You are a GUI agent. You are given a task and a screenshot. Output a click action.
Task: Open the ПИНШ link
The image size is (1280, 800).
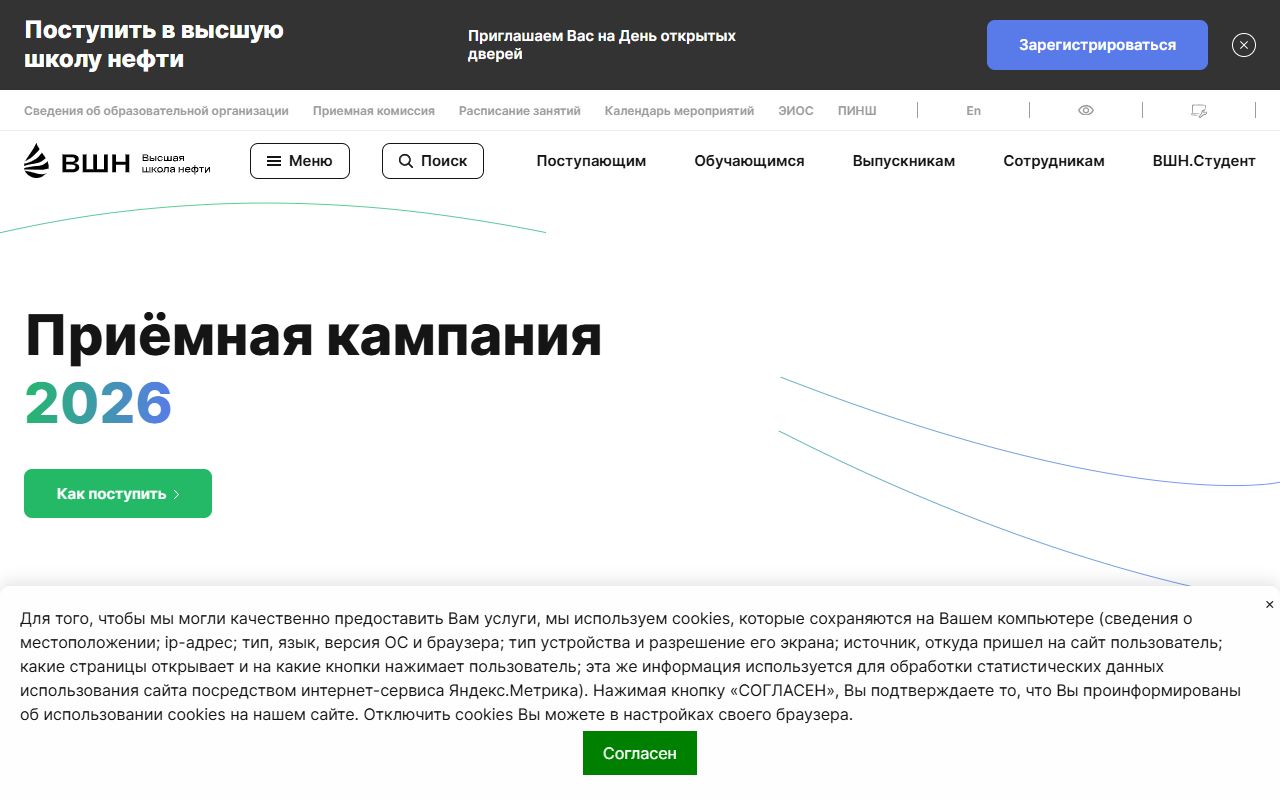tap(857, 111)
